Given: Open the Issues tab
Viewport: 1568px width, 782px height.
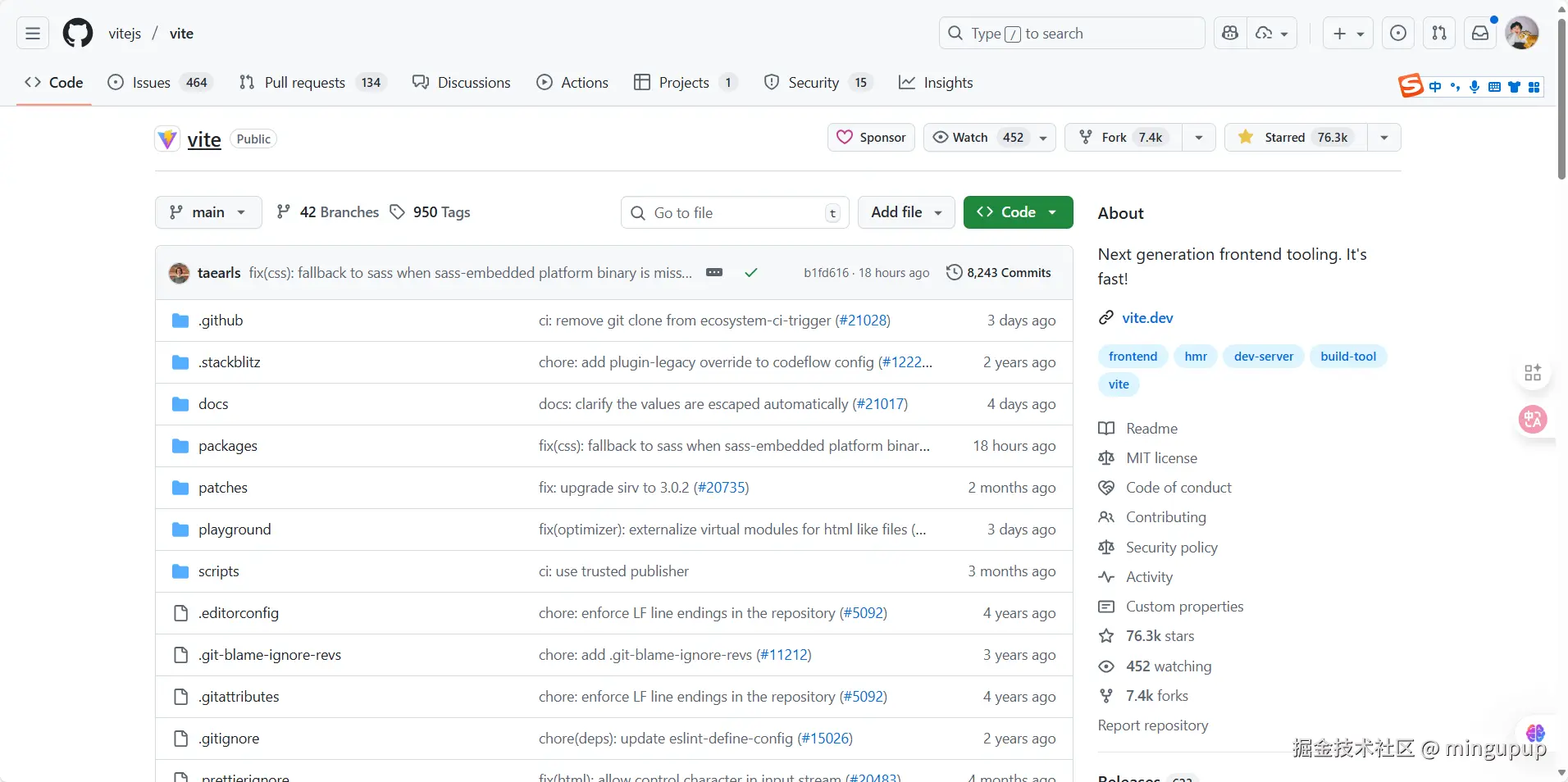Looking at the screenshot, I should coord(161,83).
